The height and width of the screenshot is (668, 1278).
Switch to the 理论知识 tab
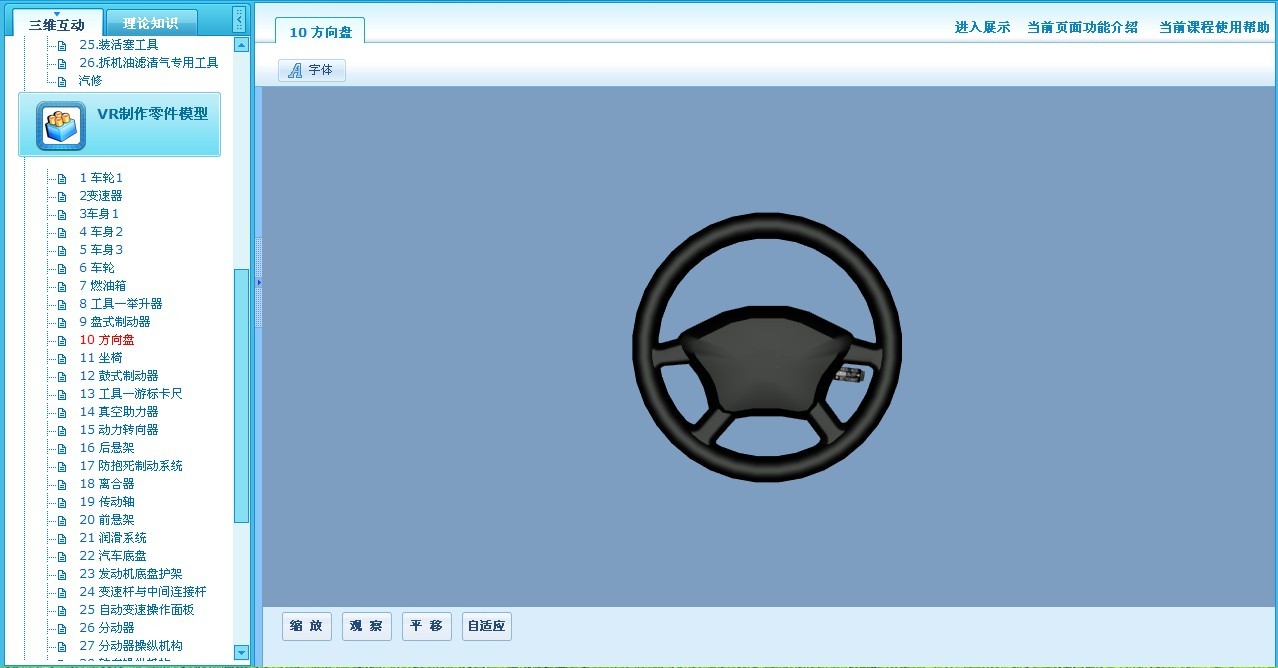(x=150, y=23)
